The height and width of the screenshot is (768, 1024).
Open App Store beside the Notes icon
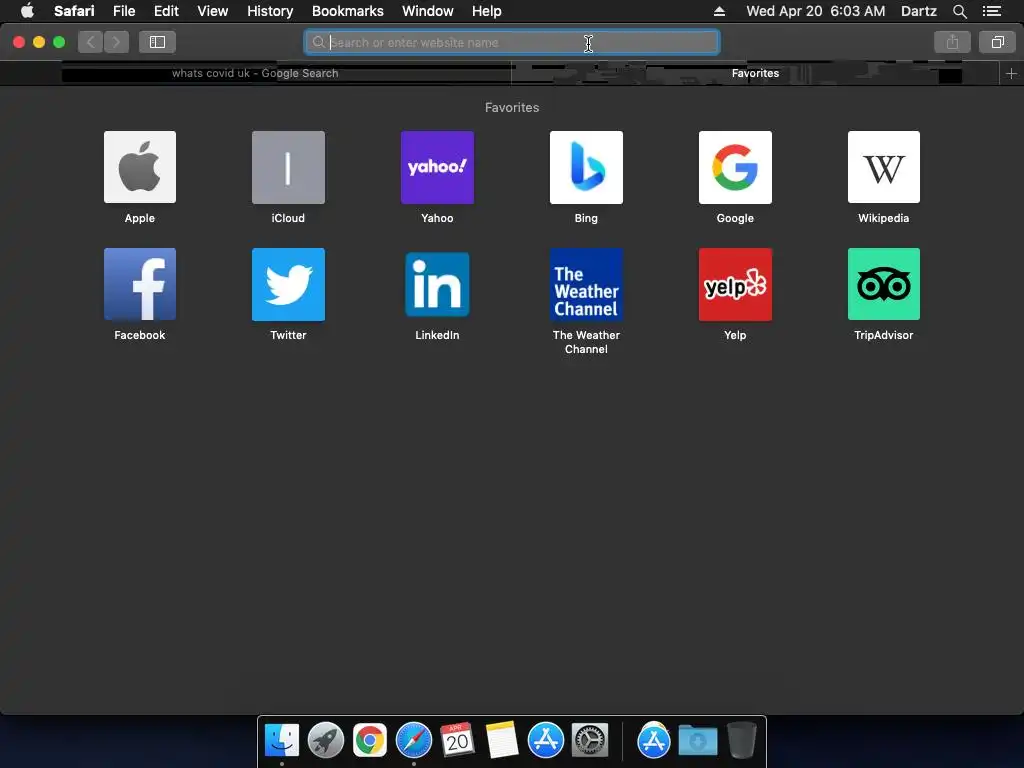click(x=545, y=741)
